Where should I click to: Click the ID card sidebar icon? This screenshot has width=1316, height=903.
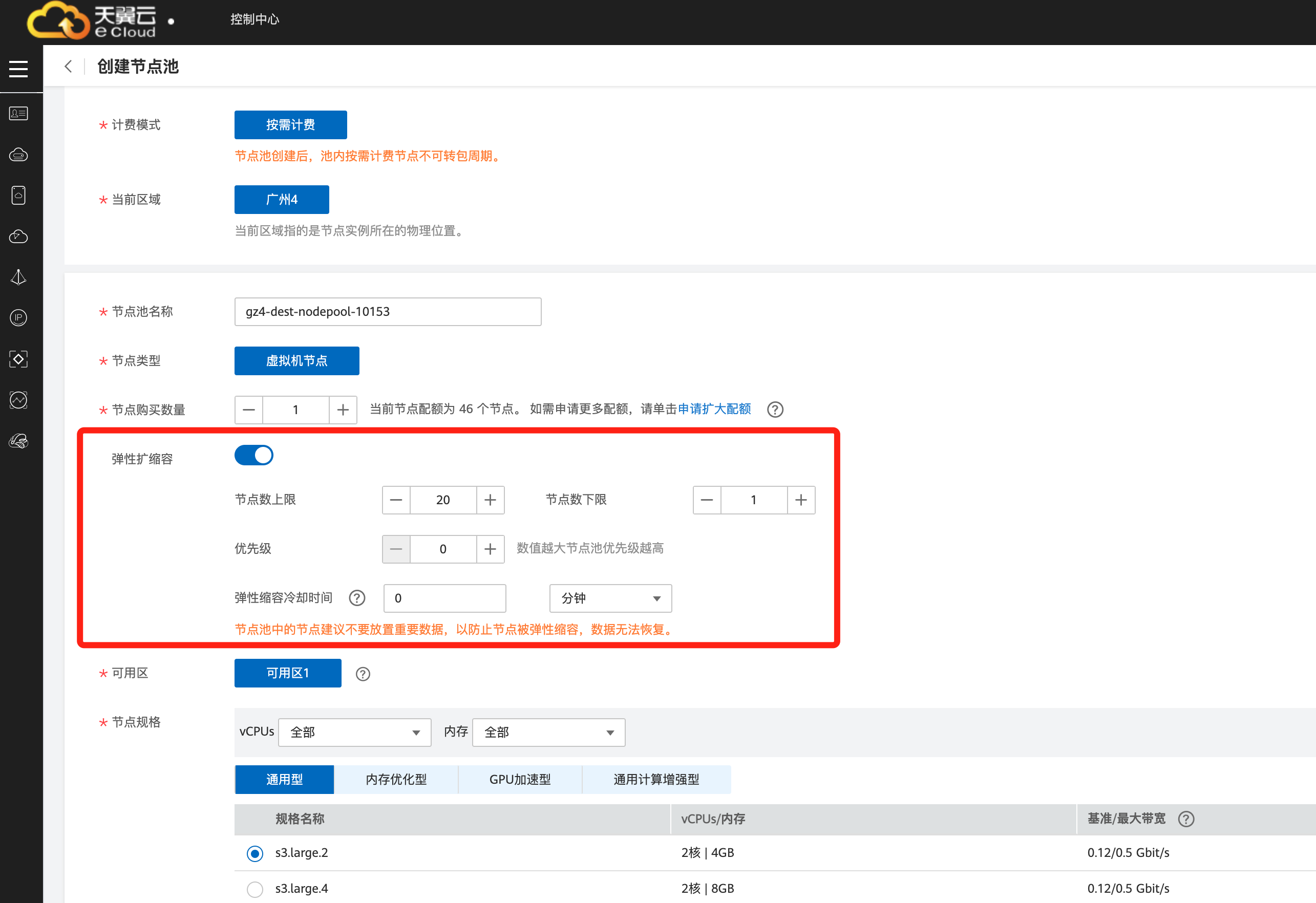click(x=18, y=113)
